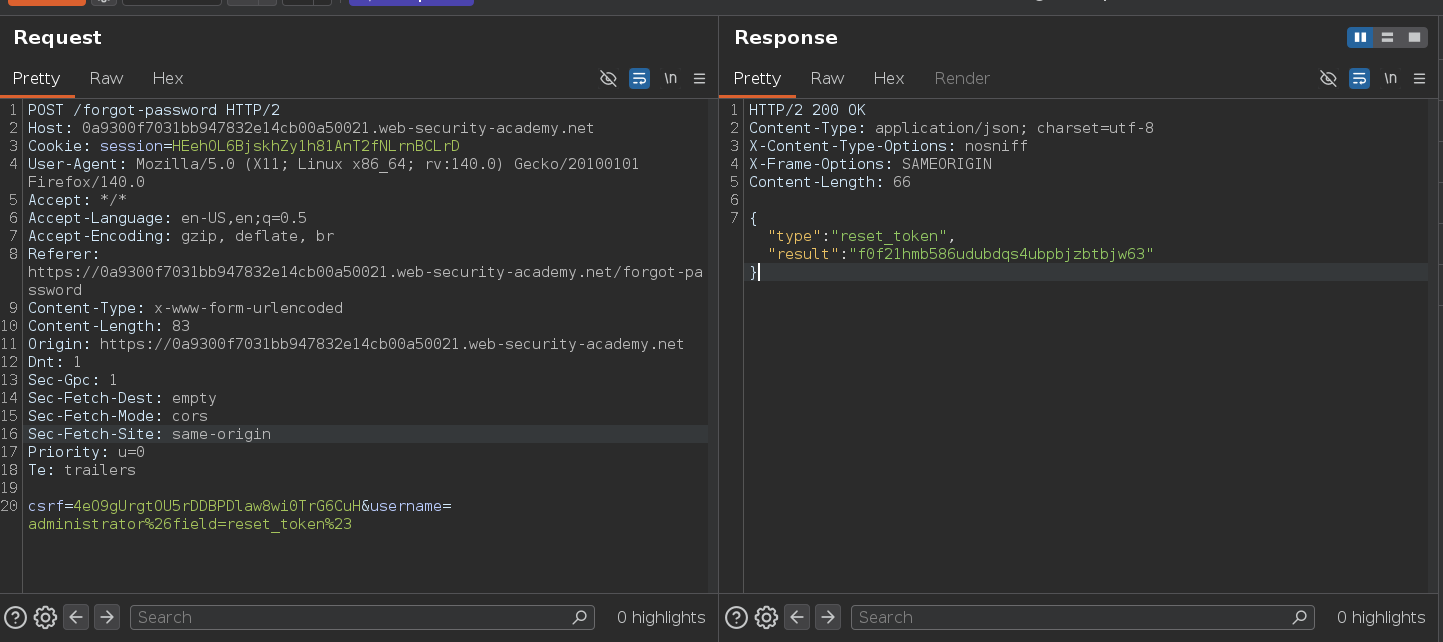Click the "result" reset token value
The width and height of the screenshot is (1443, 642).
tap(1001, 254)
